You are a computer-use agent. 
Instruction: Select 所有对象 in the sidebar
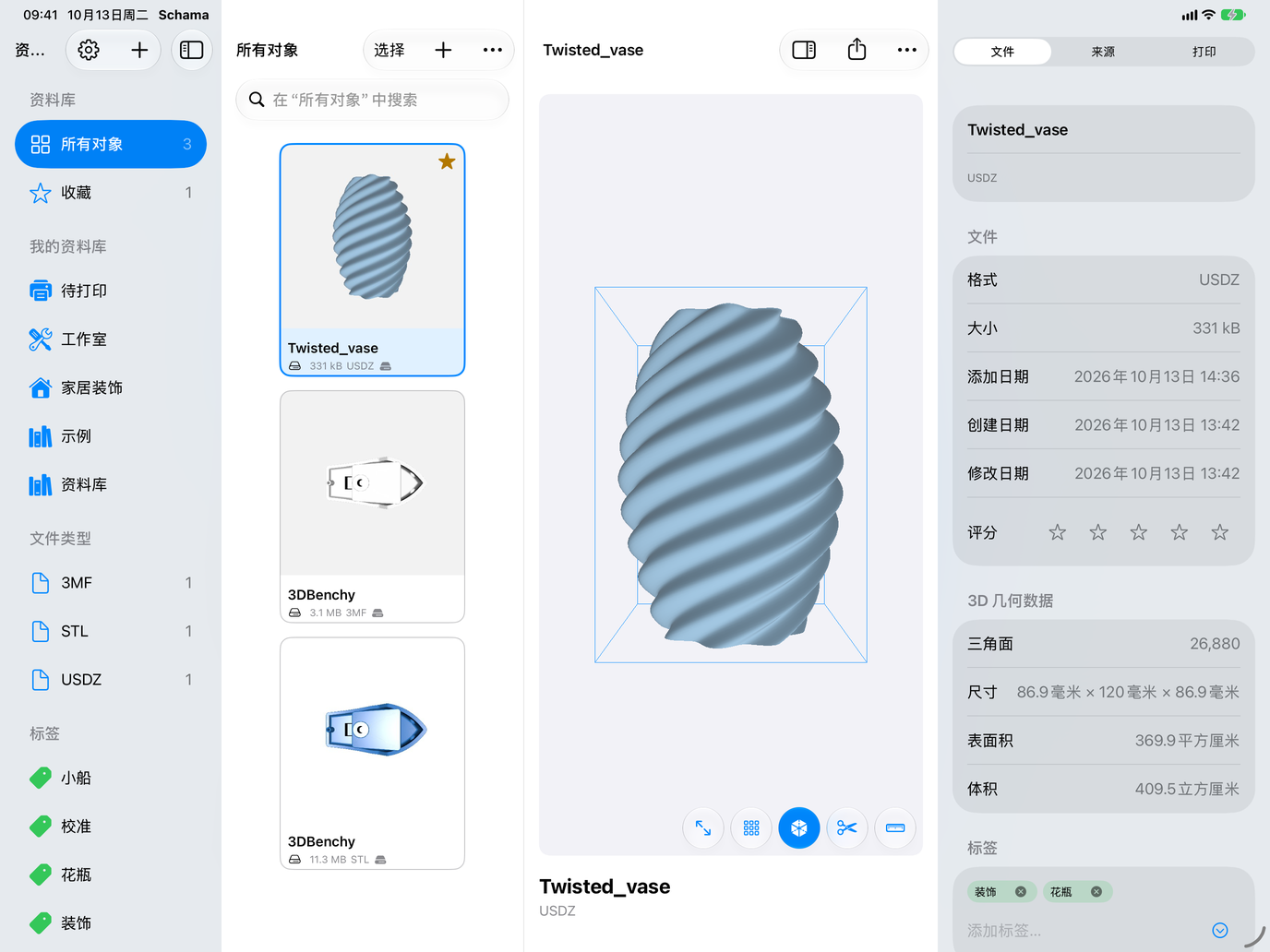[x=111, y=144]
